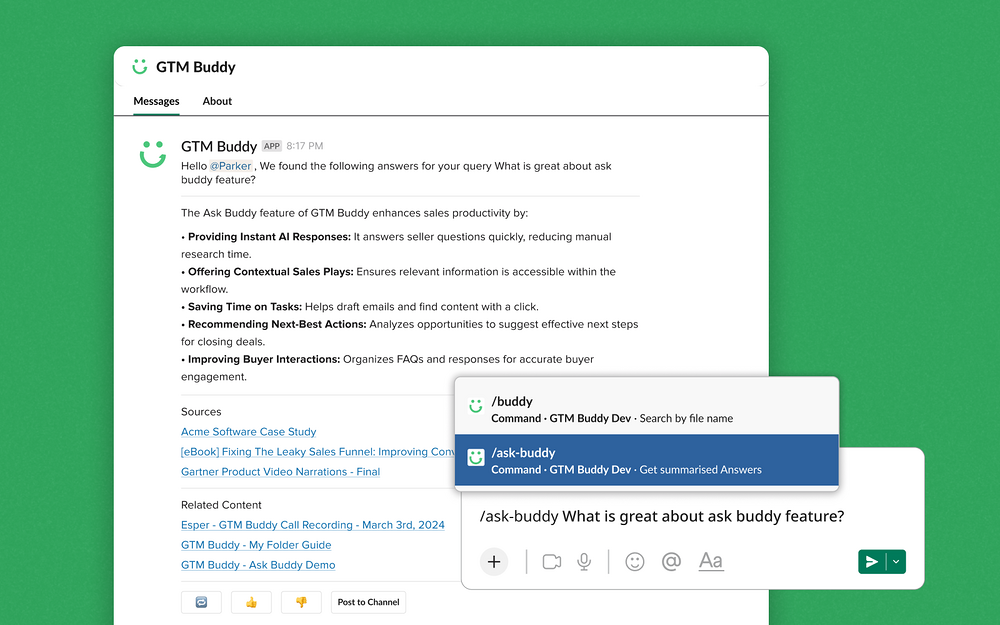1000x625 pixels.
Task: Click the microphone icon in composer
Action: [584, 562]
